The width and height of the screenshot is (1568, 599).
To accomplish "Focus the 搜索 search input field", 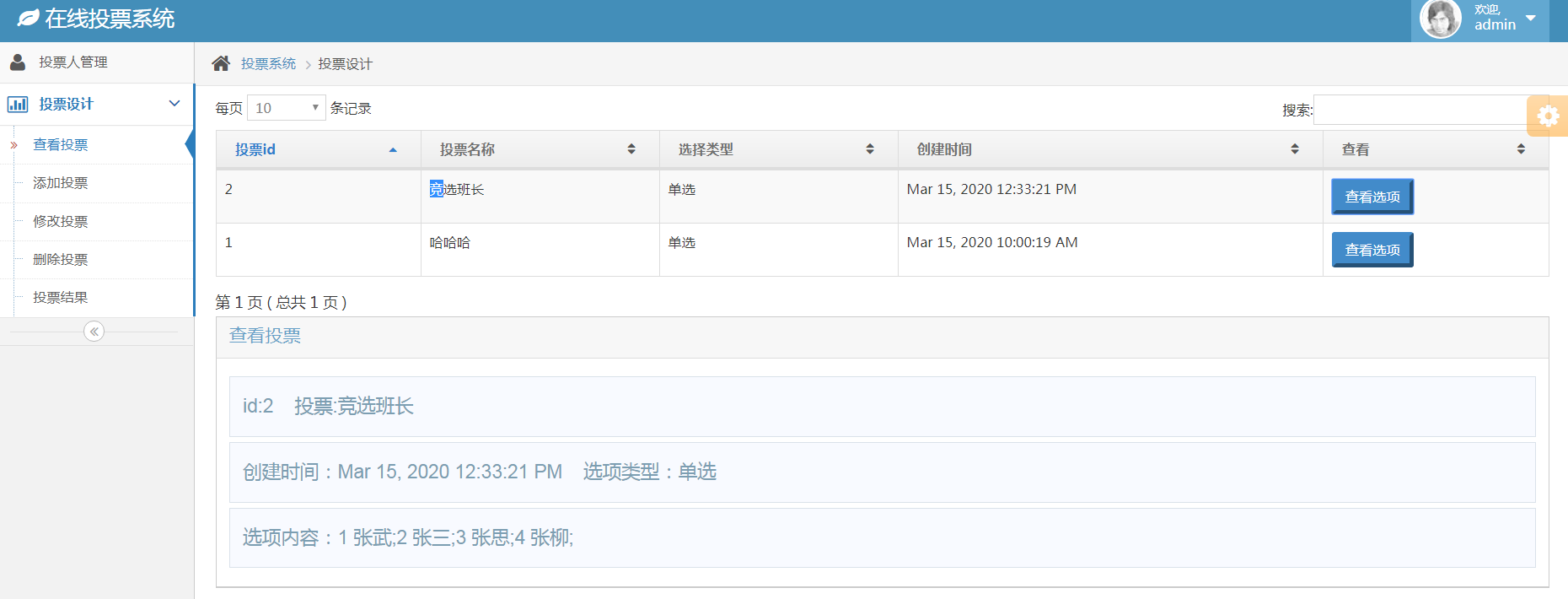I will (1421, 110).
